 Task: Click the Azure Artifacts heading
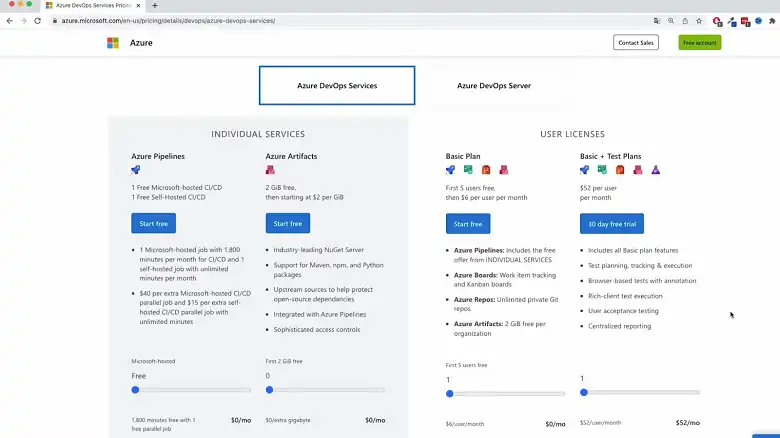[x=292, y=156]
